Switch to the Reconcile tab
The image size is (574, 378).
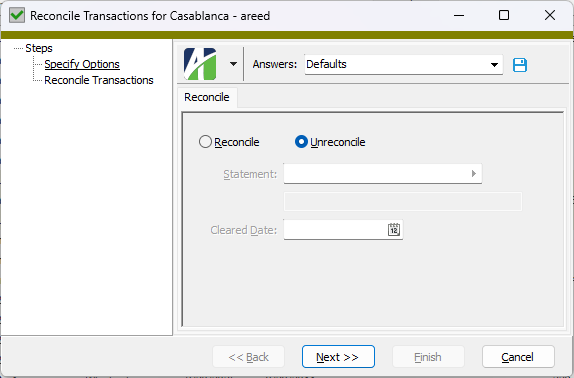[x=207, y=97]
